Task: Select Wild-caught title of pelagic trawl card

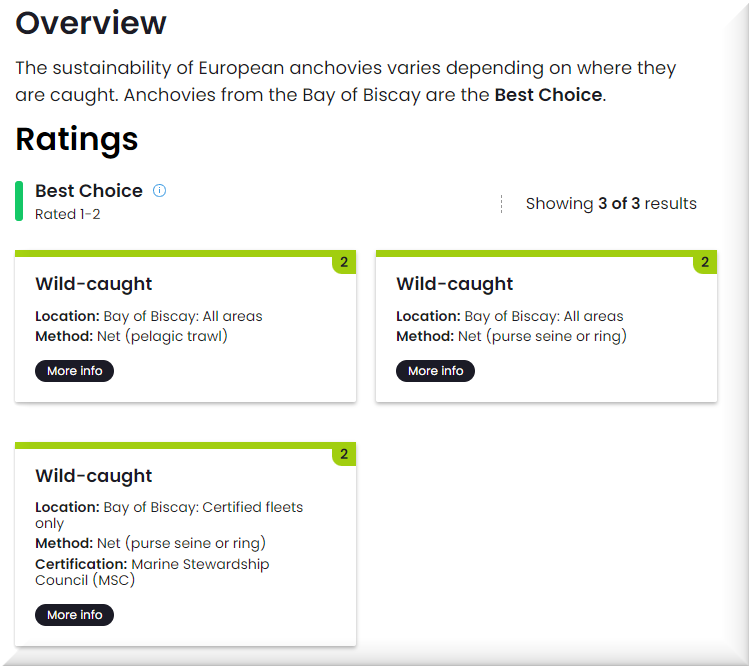Action: [94, 284]
